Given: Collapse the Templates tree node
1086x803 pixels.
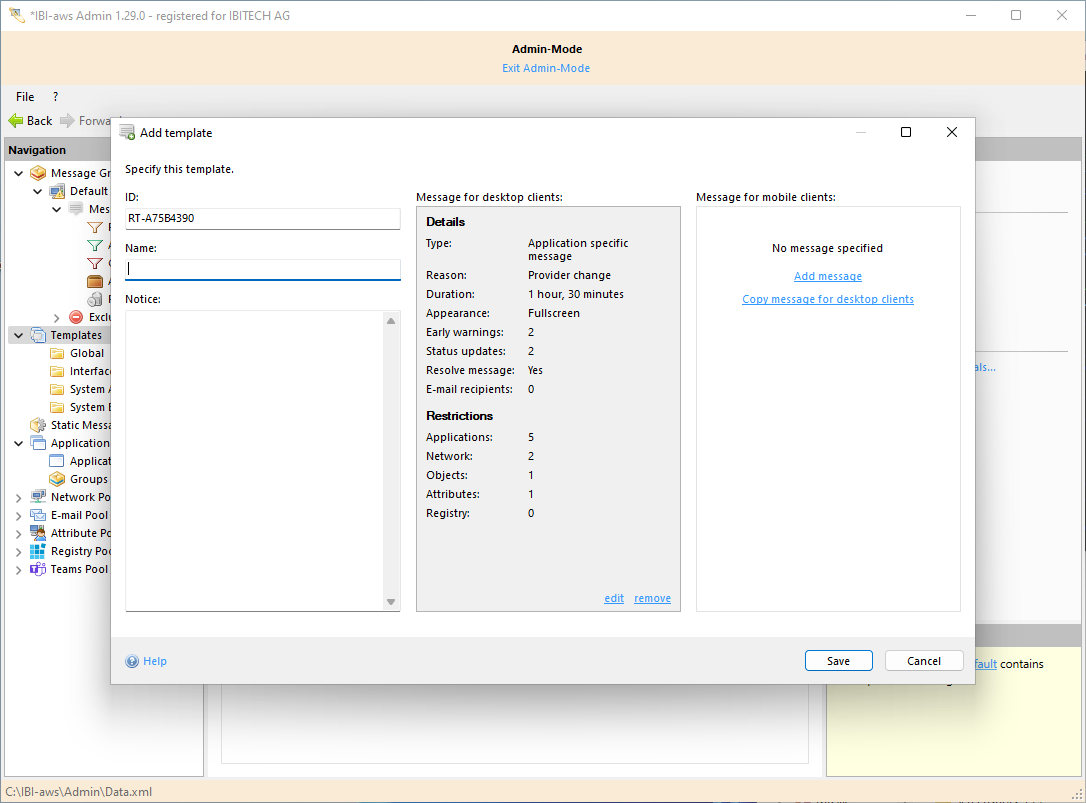Looking at the screenshot, I should [18, 335].
